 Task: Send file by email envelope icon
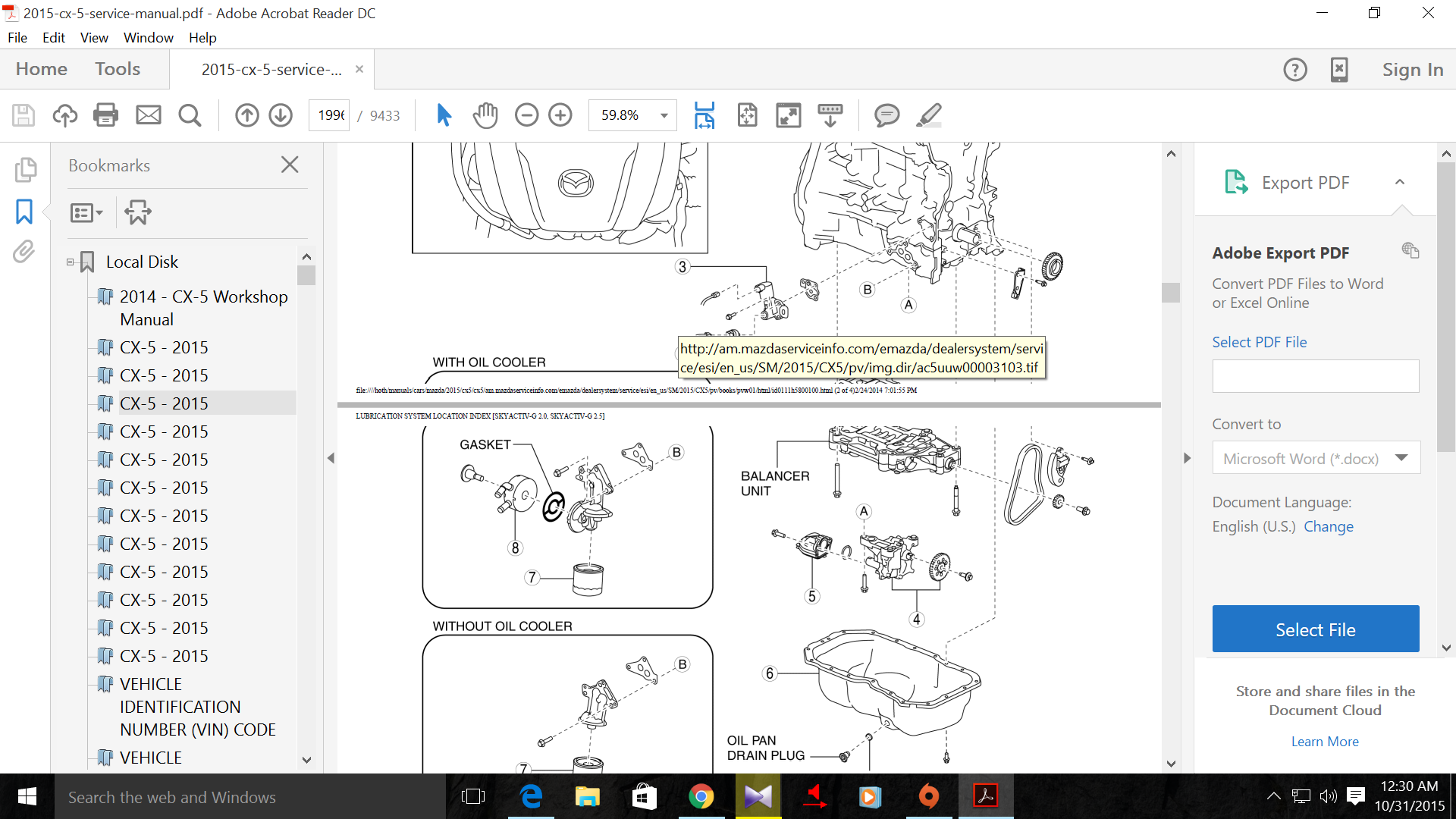[148, 115]
